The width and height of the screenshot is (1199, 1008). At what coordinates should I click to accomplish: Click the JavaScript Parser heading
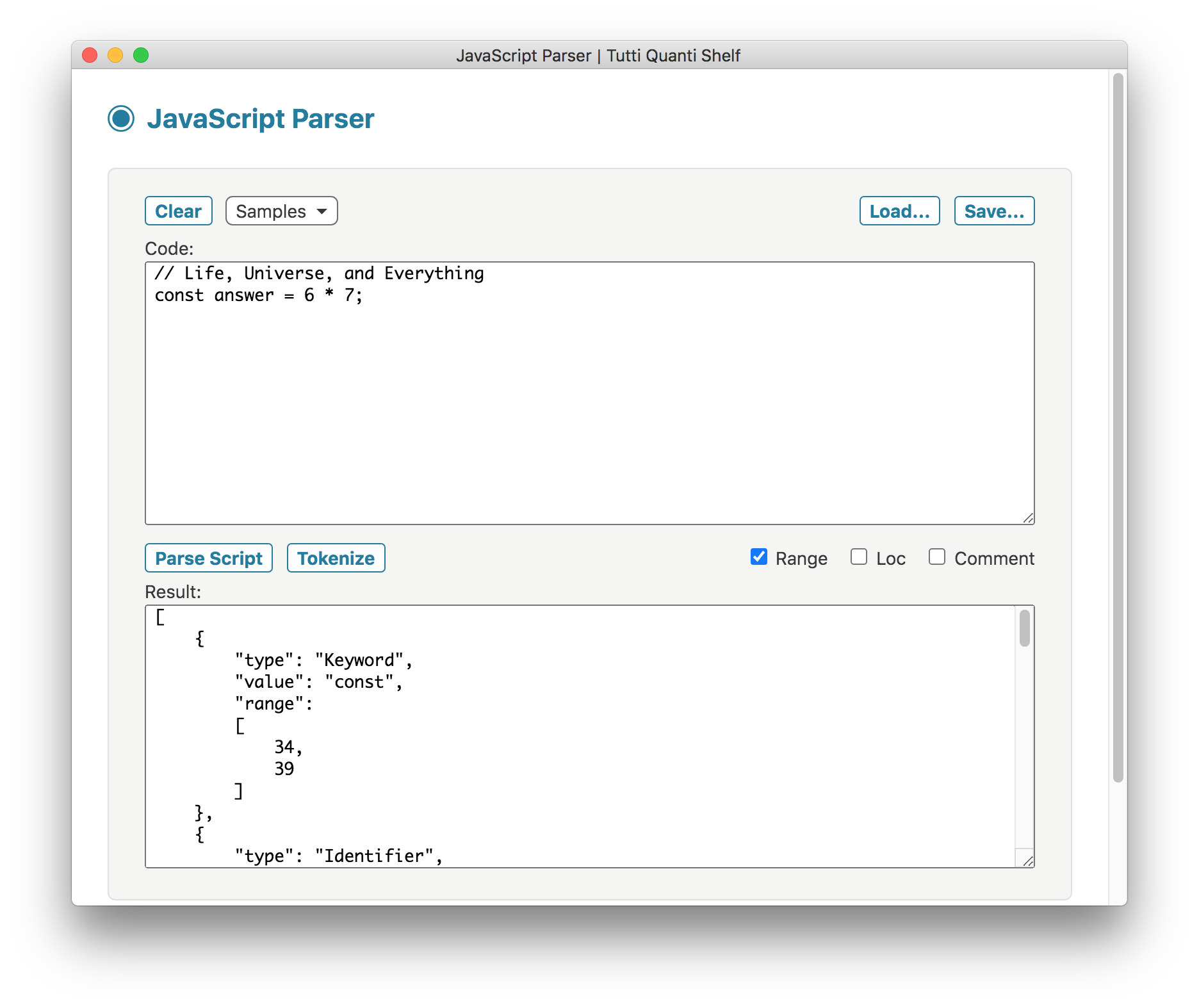[x=261, y=119]
